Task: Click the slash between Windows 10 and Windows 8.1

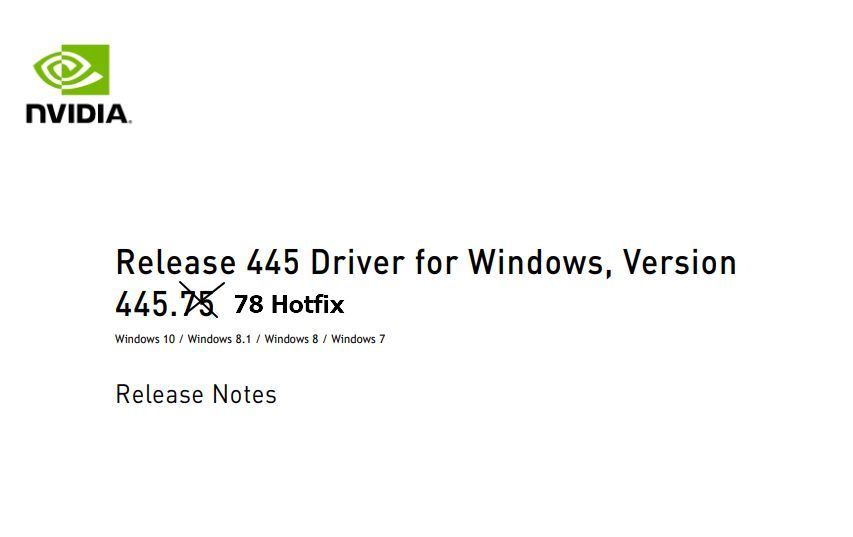Action: (182, 339)
